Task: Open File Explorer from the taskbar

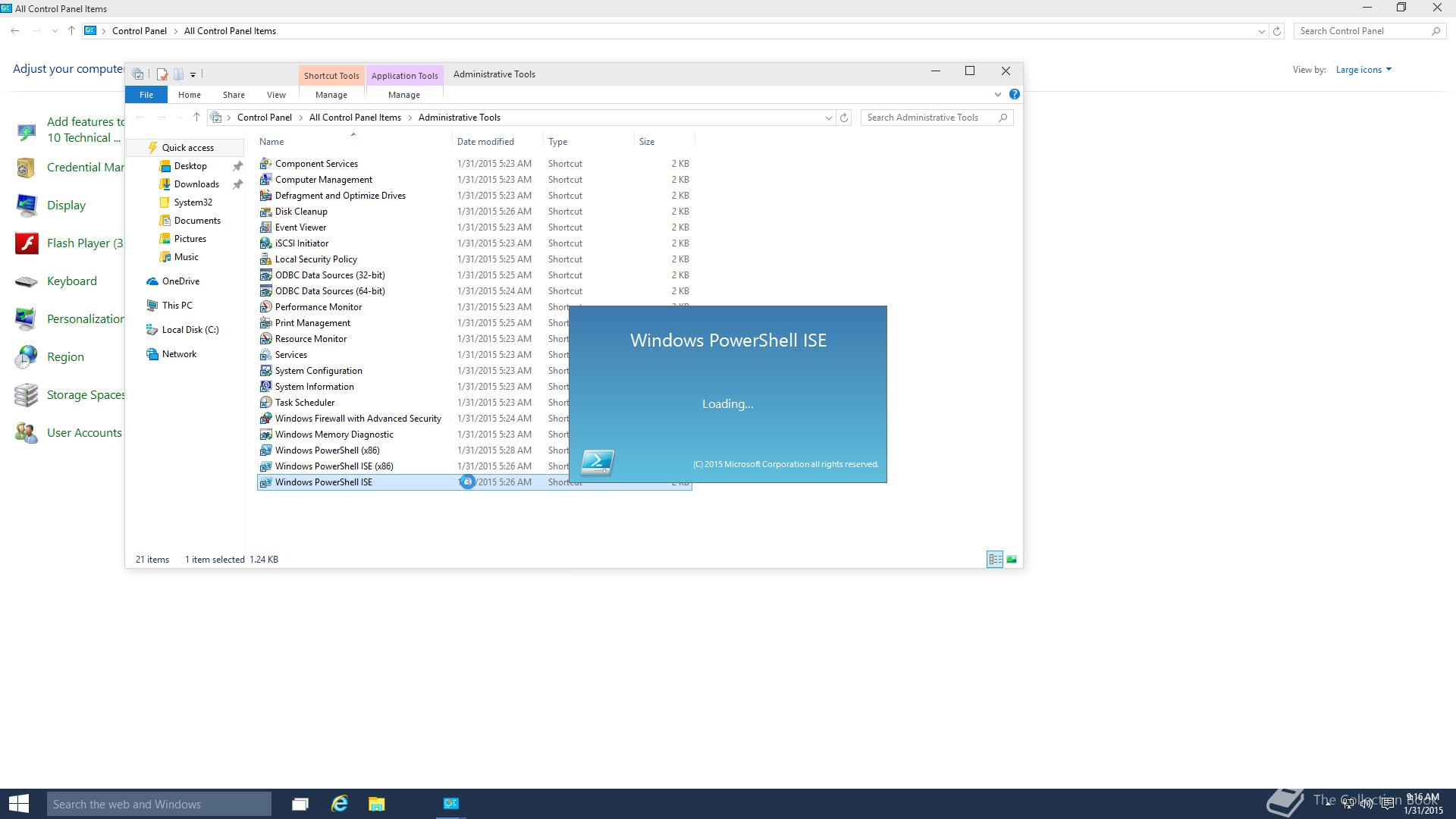Action: (x=377, y=804)
